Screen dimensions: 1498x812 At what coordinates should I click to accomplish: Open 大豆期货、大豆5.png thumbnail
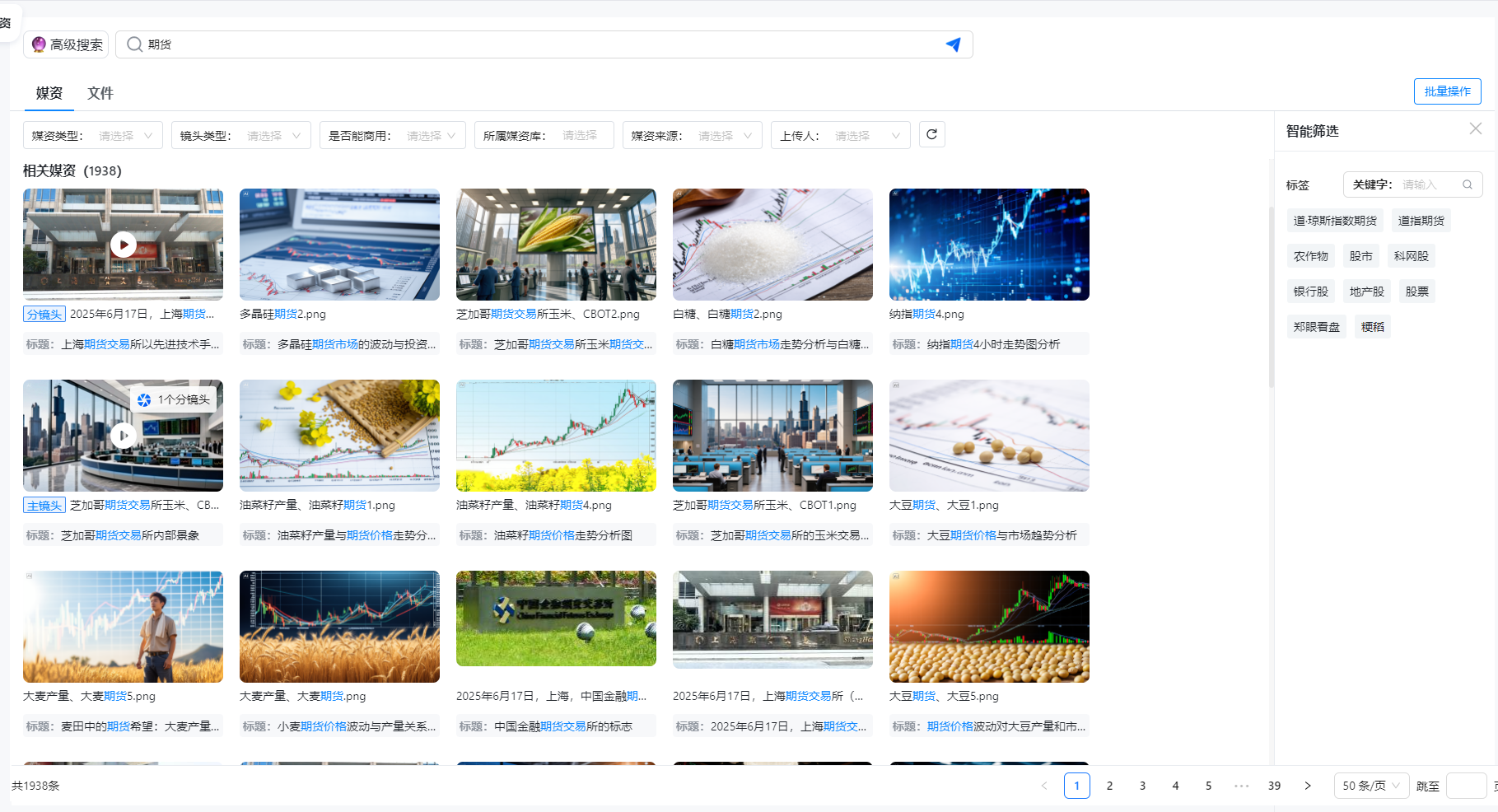[x=989, y=627]
